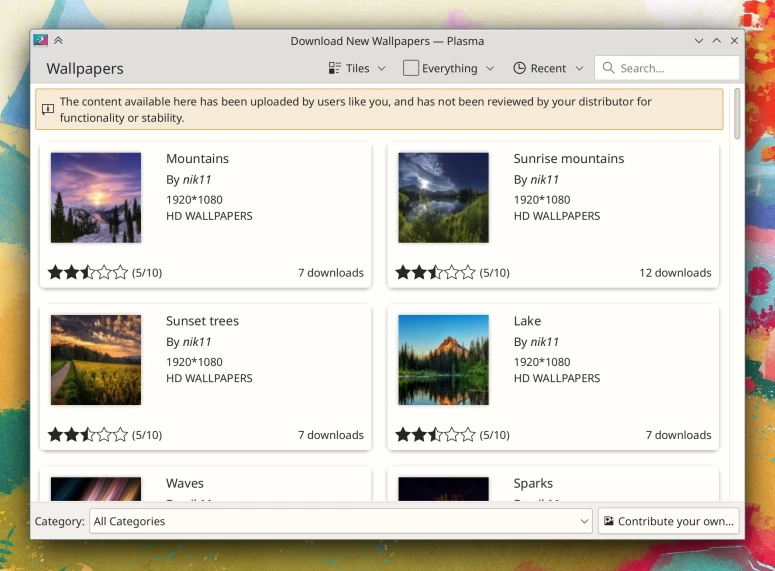775x571 pixels.
Task: Click the Recent clock icon
Action: [519, 68]
